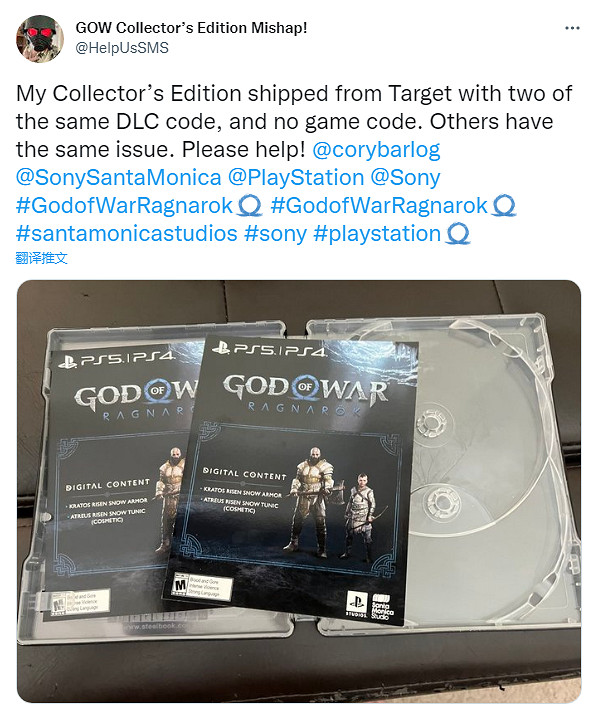Open the second #GodofWarRagnarok hashtag
Screen dimensions: 595x716
point(379,205)
